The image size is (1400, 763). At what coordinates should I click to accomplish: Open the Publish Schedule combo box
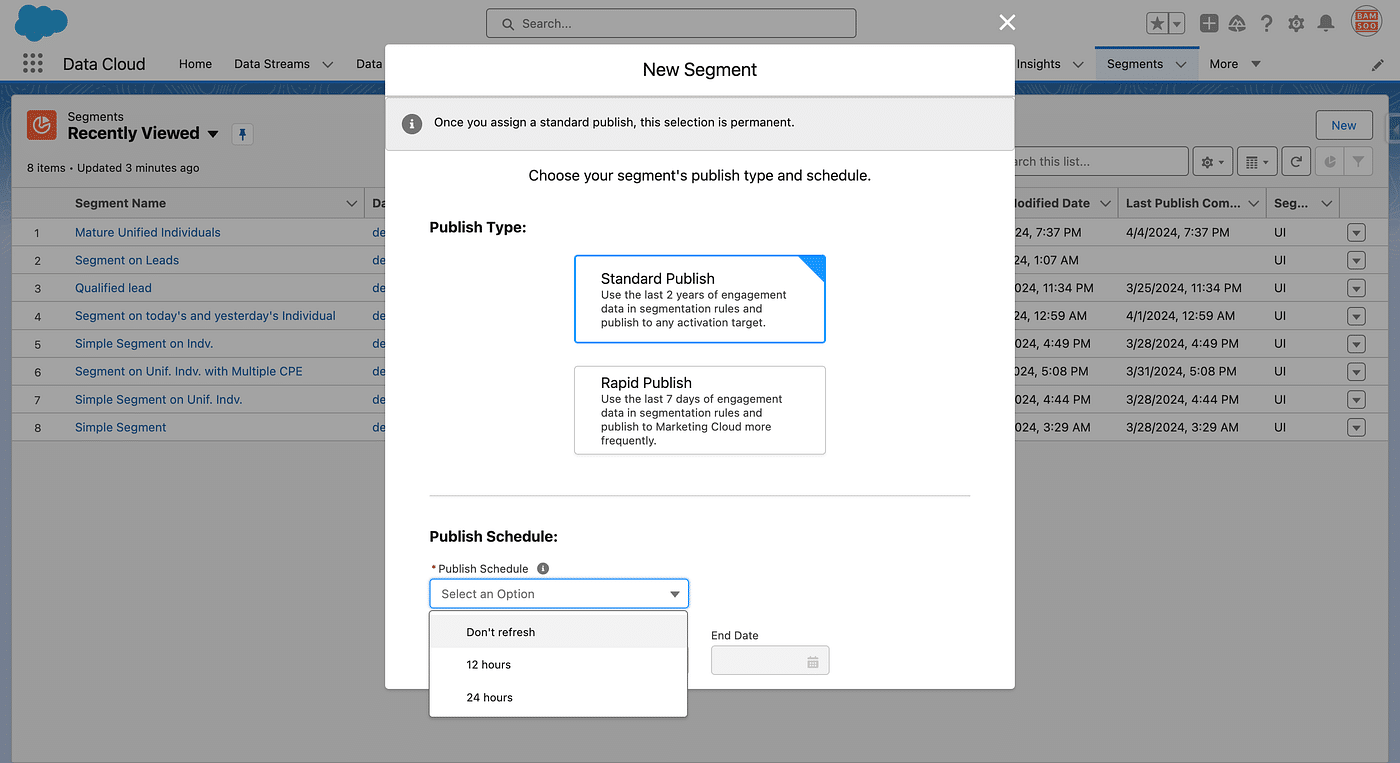click(558, 594)
